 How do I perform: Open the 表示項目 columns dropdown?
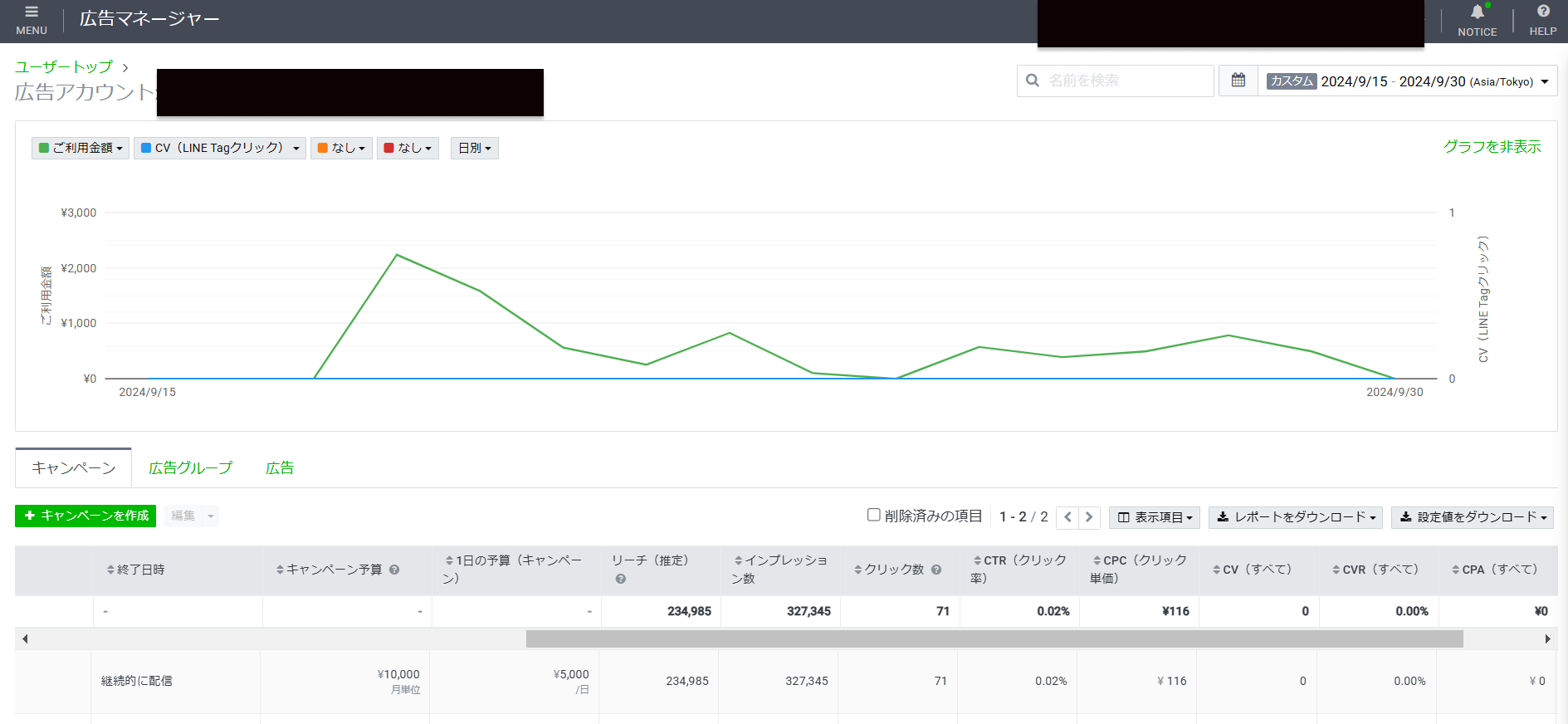click(x=1154, y=517)
